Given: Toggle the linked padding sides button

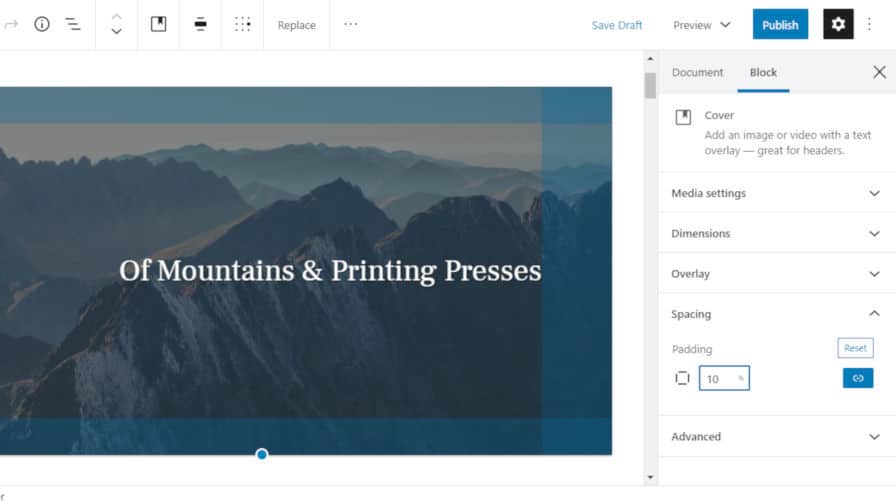Looking at the screenshot, I should pos(857,378).
